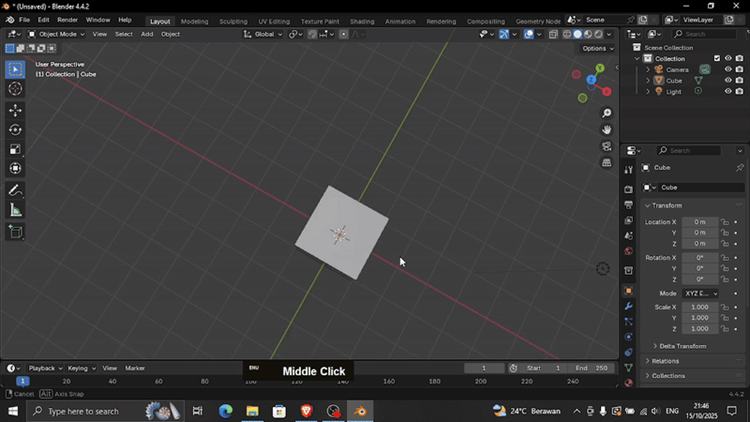Image resolution: width=750 pixels, height=422 pixels.
Task: Toggle X-ray display in viewport header
Action: tap(554, 34)
